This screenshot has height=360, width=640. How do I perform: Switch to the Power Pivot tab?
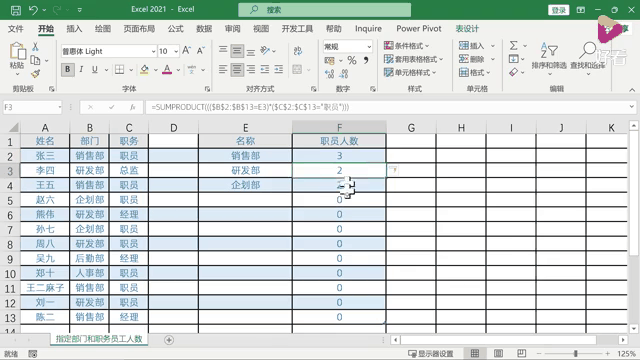(x=419, y=29)
